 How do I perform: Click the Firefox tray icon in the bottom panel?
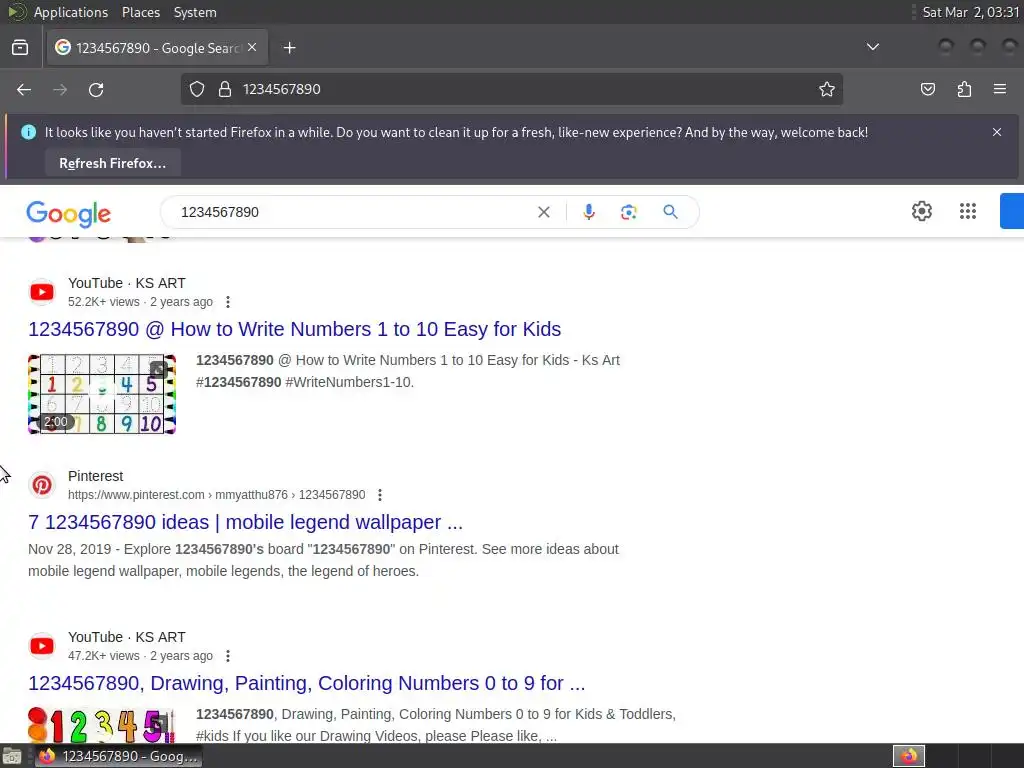[909, 756]
